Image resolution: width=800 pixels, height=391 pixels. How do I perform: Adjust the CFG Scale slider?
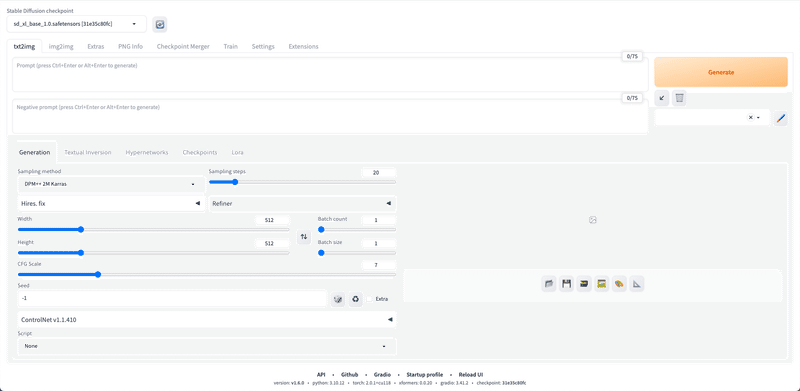pyautogui.click(x=207, y=275)
